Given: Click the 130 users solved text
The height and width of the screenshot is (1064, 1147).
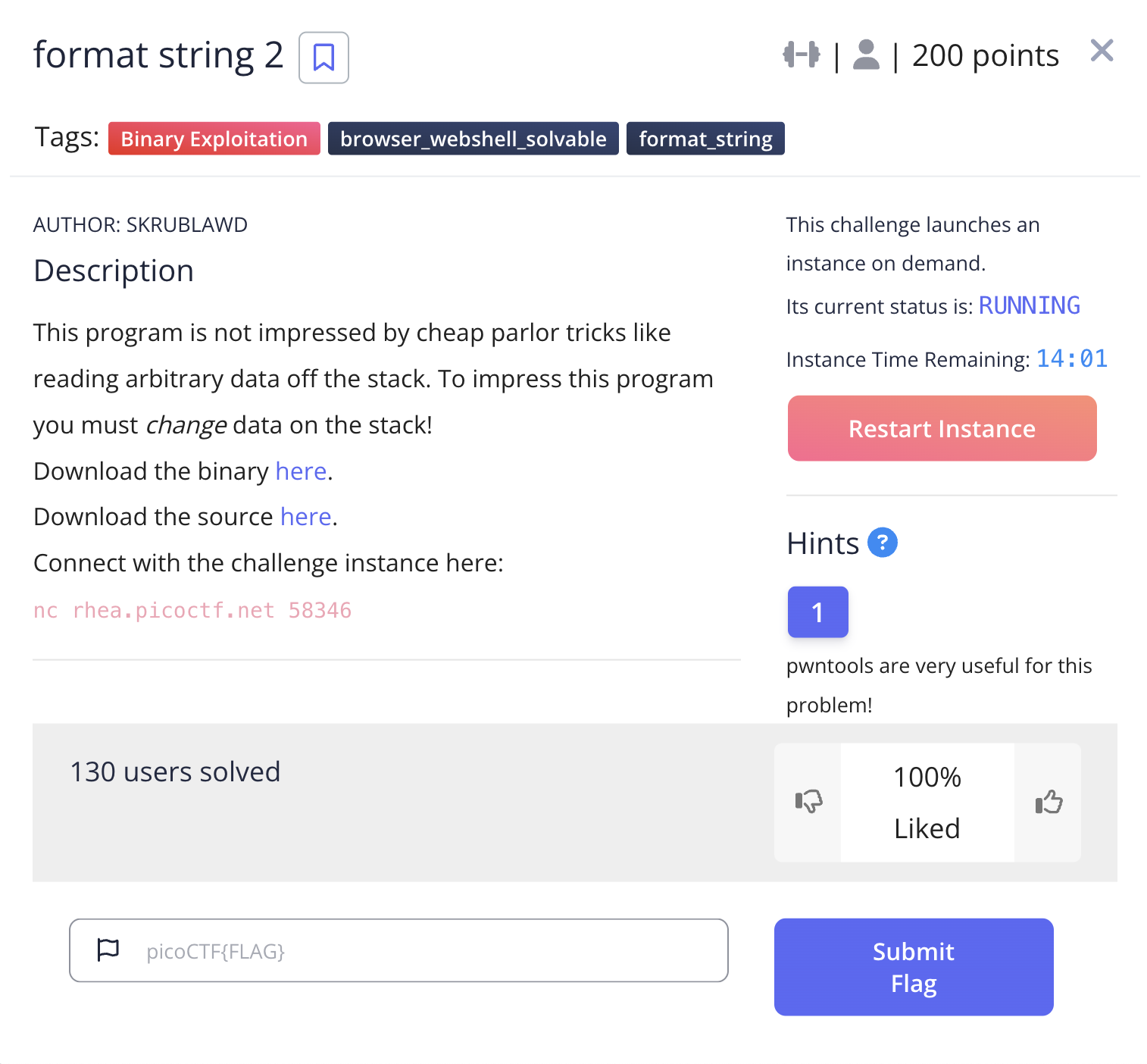Looking at the screenshot, I should pyautogui.click(x=175, y=771).
